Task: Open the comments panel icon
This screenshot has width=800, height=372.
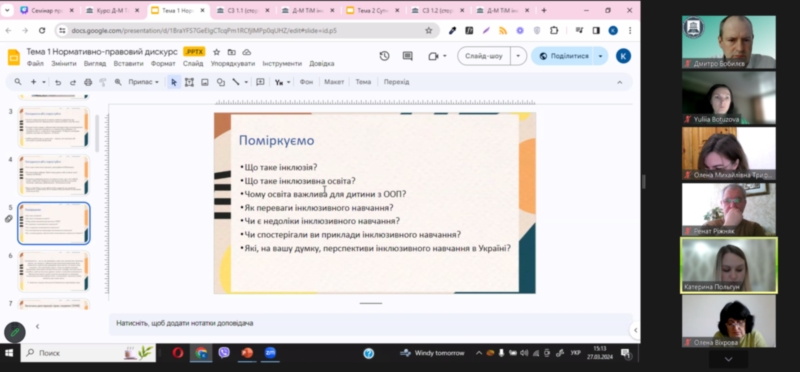Action: pyautogui.click(x=407, y=56)
